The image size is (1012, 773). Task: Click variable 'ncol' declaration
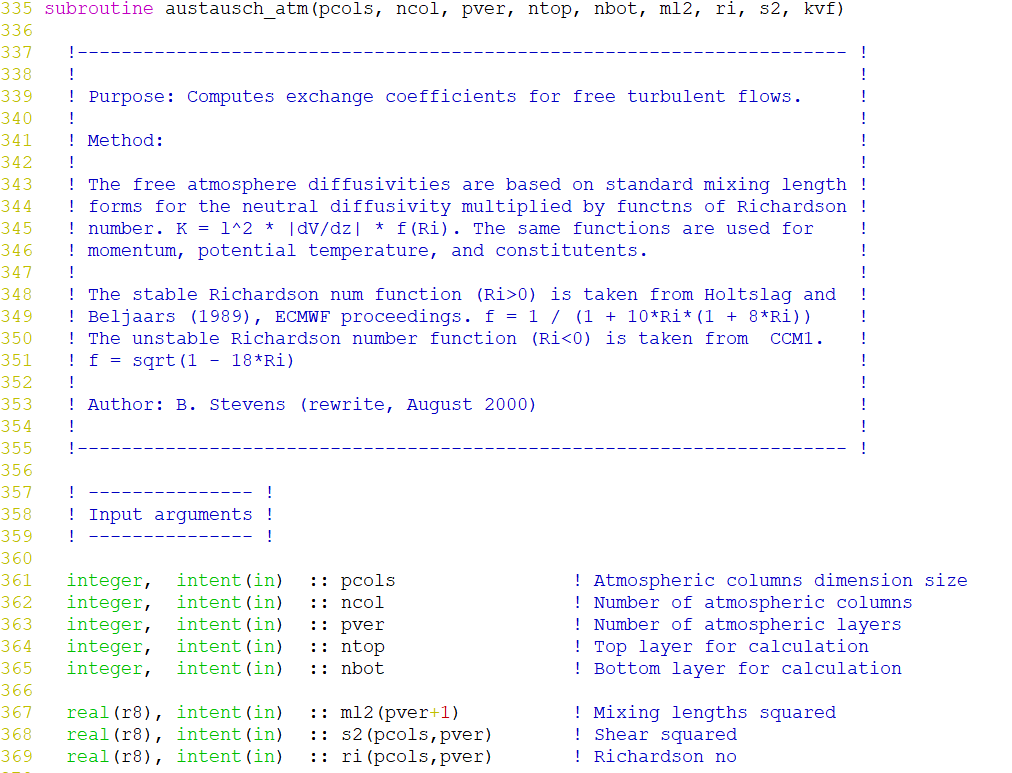[x=362, y=603]
